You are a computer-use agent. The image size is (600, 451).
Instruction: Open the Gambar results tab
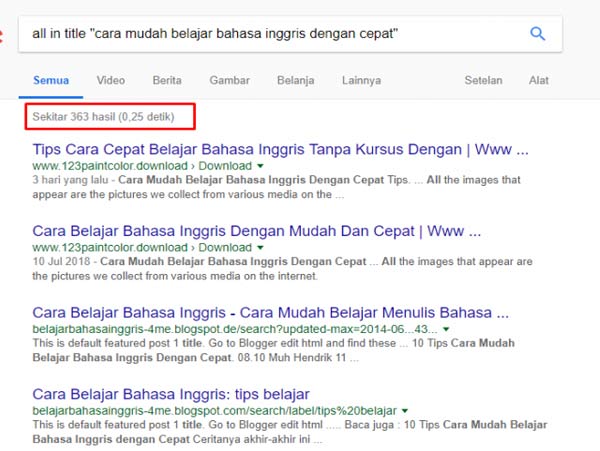click(230, 80)
